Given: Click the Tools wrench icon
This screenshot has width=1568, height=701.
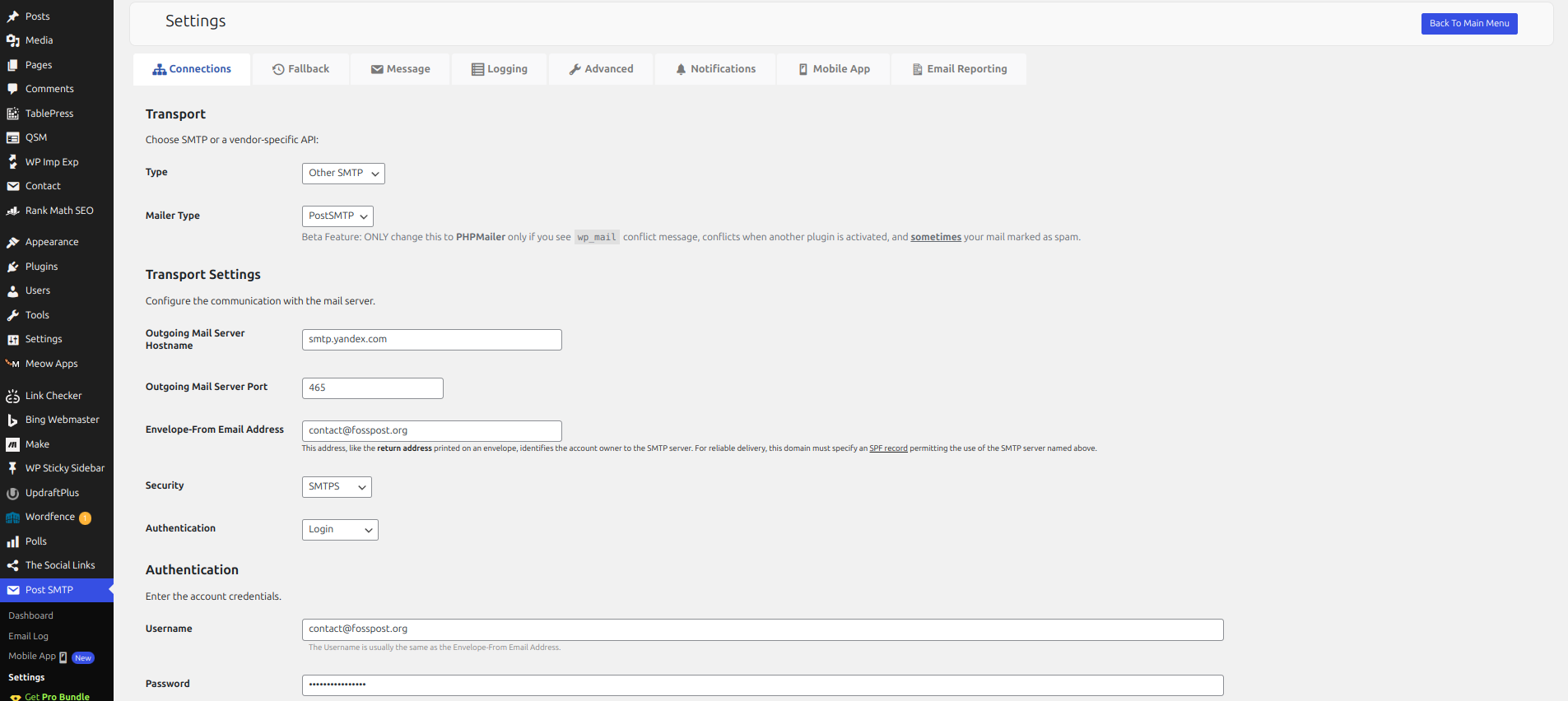Looking at the screenshot, I should [13, 315].
